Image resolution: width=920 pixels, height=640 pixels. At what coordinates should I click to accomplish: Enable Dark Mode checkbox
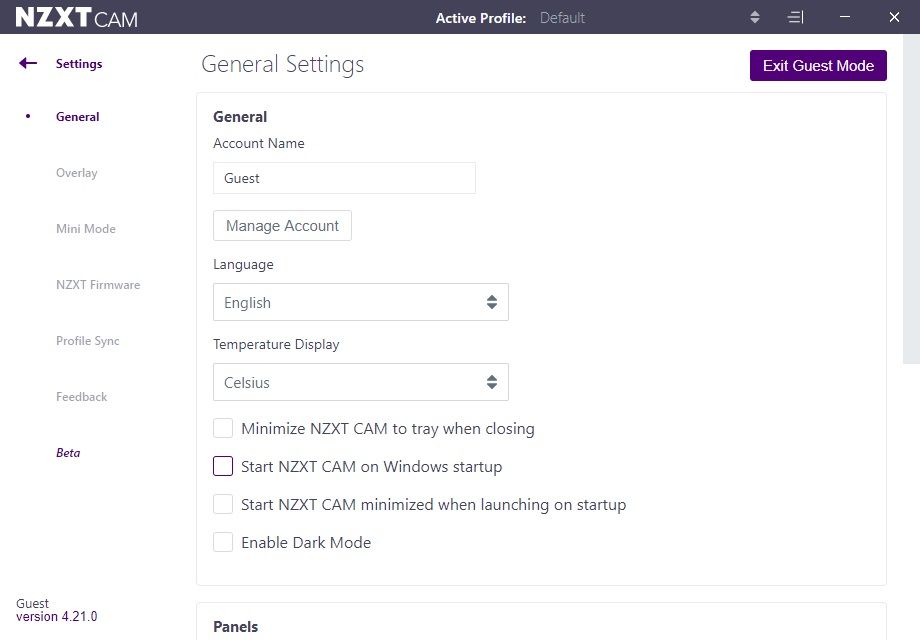(x=223, y=543)
